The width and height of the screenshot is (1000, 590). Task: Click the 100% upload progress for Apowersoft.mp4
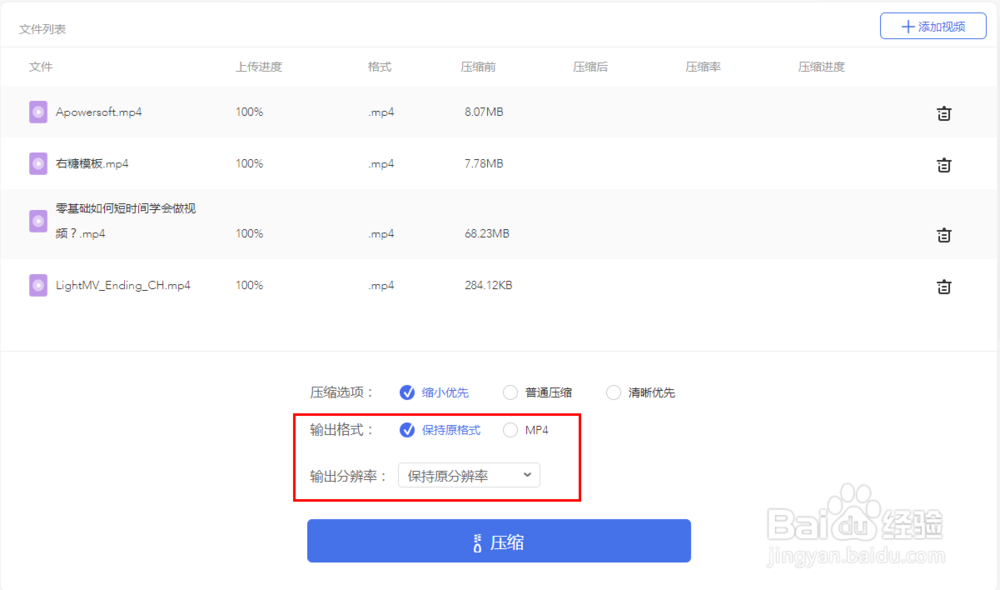pos(249,112)
